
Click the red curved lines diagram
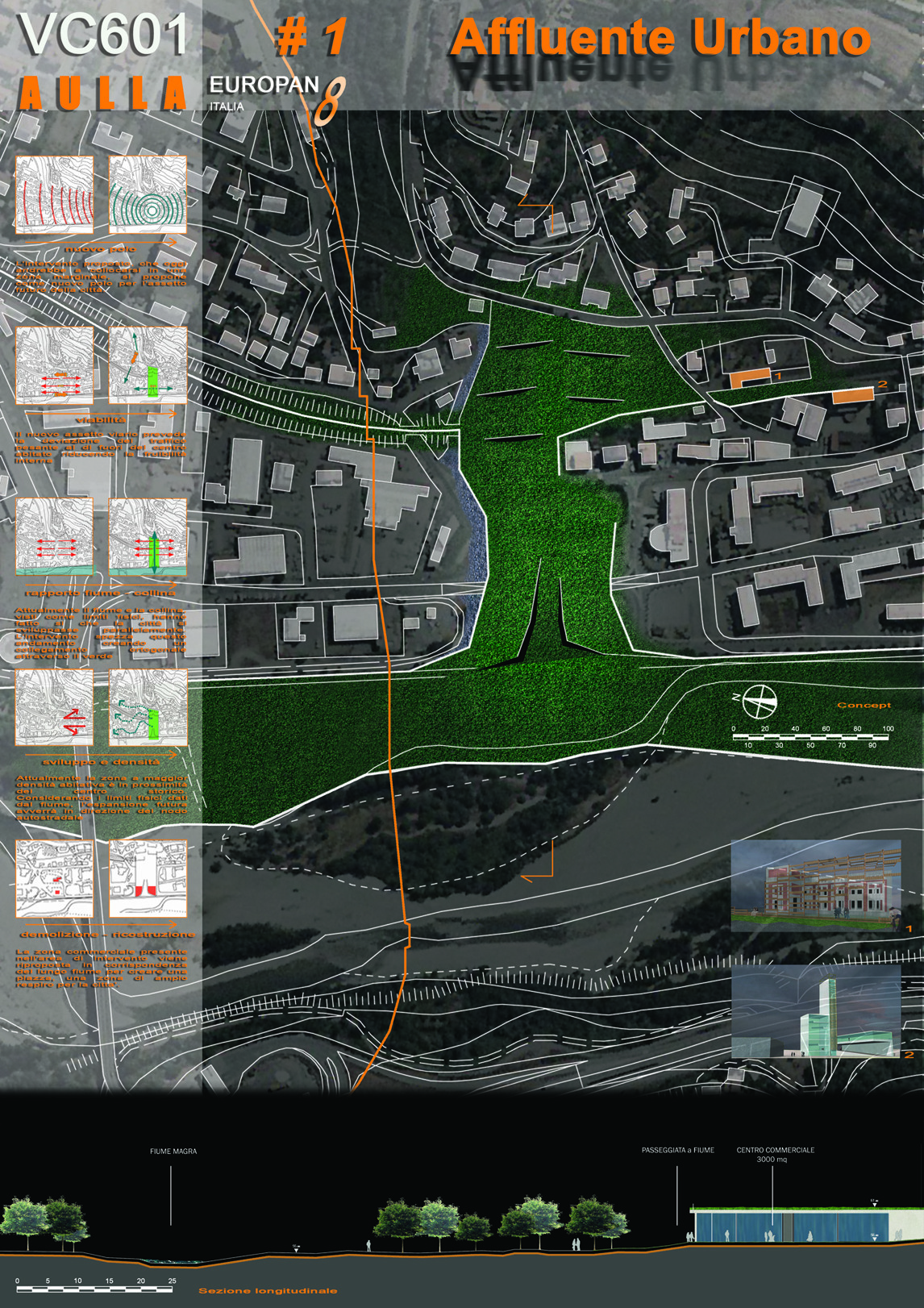coord(55,195)
